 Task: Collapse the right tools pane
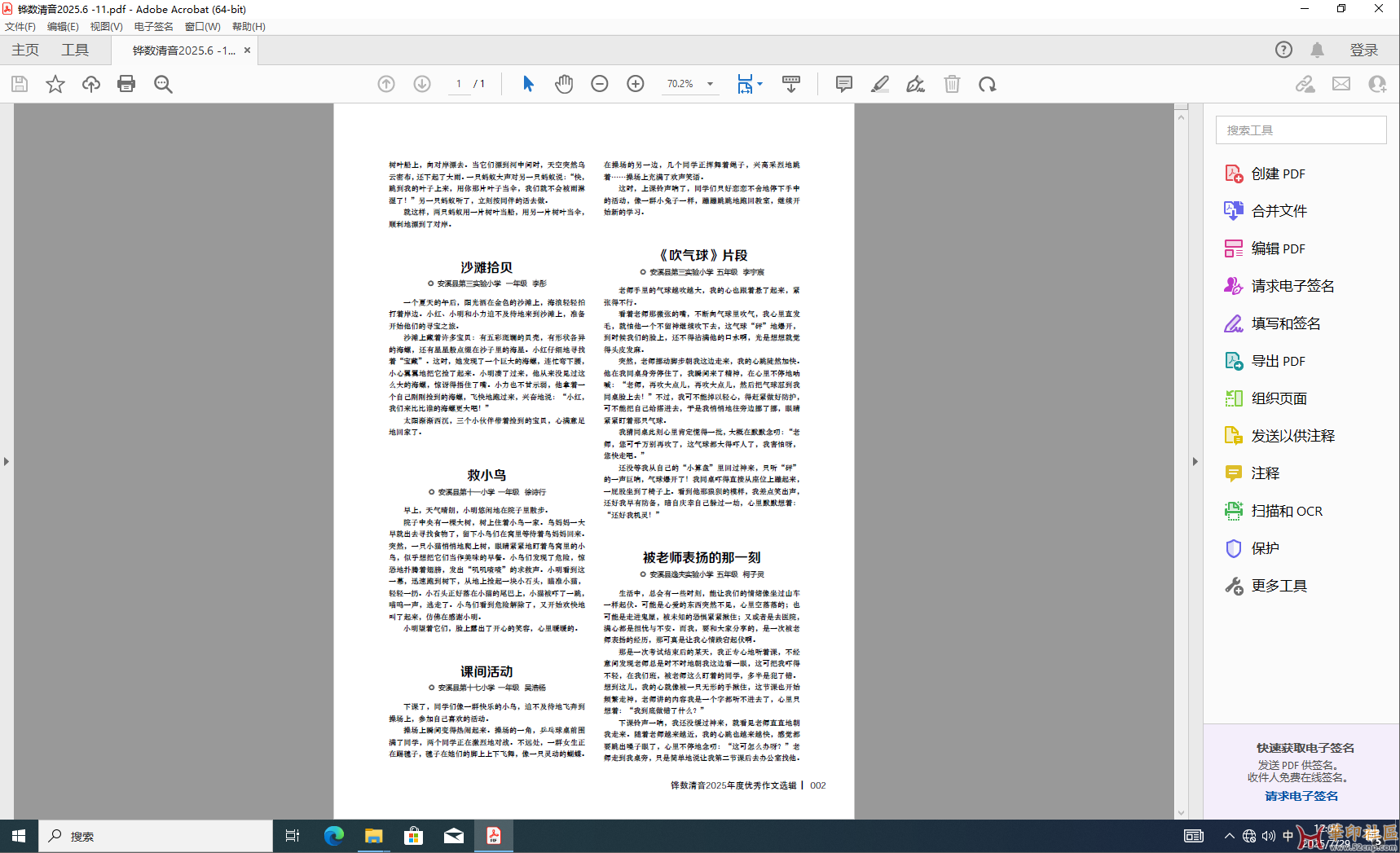(x=1195, y=461)
